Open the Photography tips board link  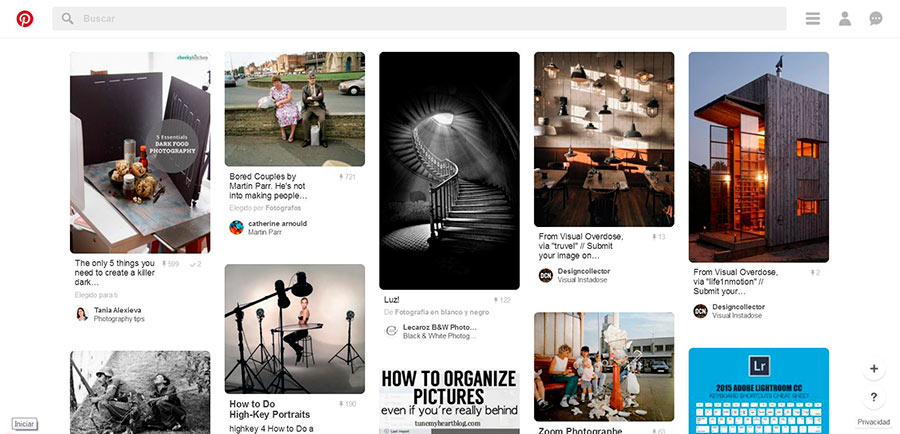(119, 319)
